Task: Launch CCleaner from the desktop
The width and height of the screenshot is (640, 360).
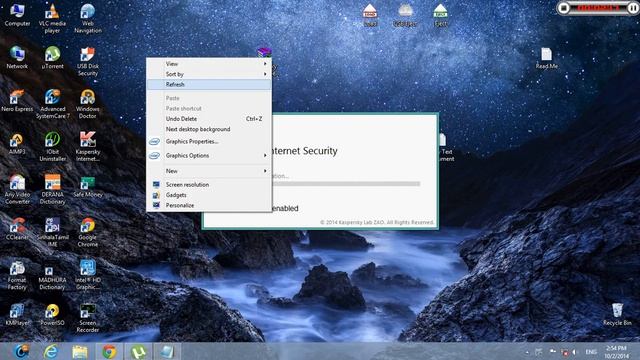Action: point(17,229)
